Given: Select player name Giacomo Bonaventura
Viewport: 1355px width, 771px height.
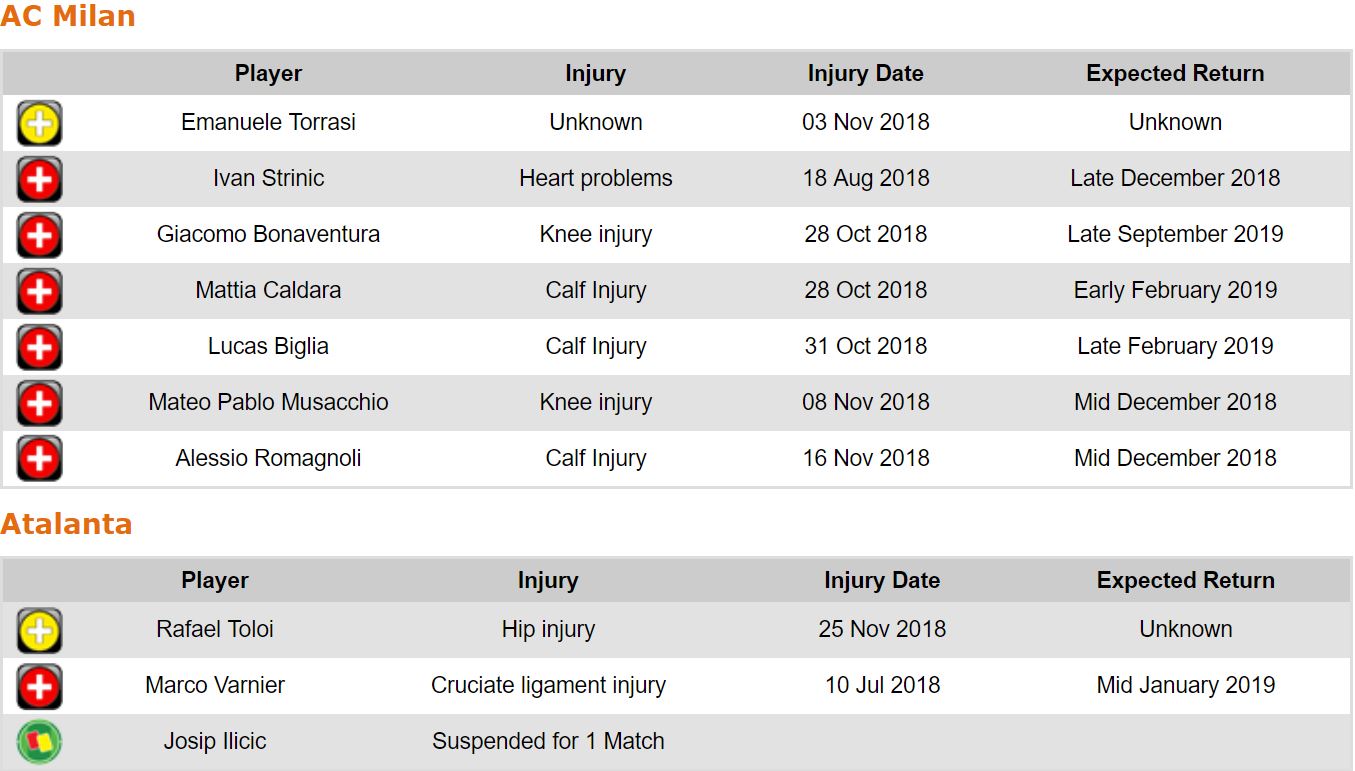Looking at the screenshot, I should (x=268, y=235).
